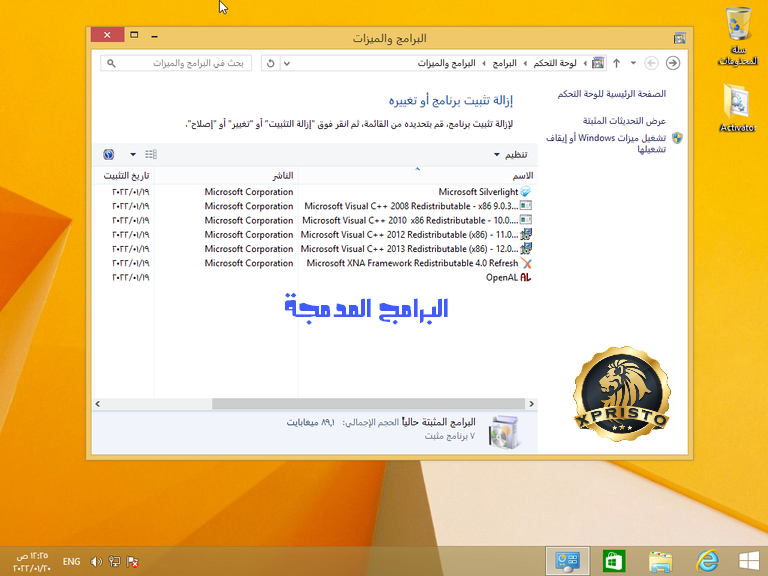The width and height of the screenshot is (768, 576).
Task: Click the scrollbar right arrow
Action: click(531, 404)
